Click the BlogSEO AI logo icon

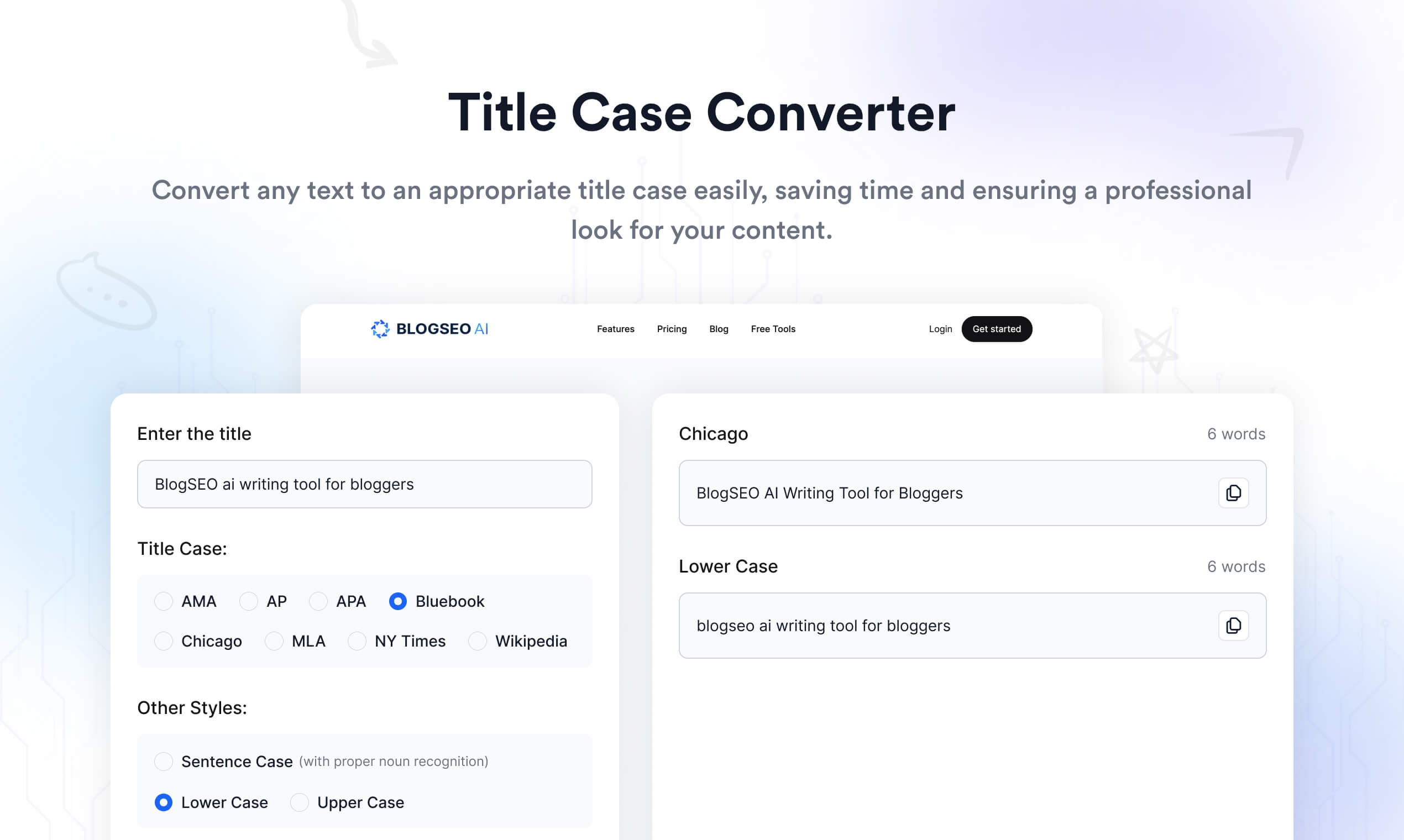(380, 328)
